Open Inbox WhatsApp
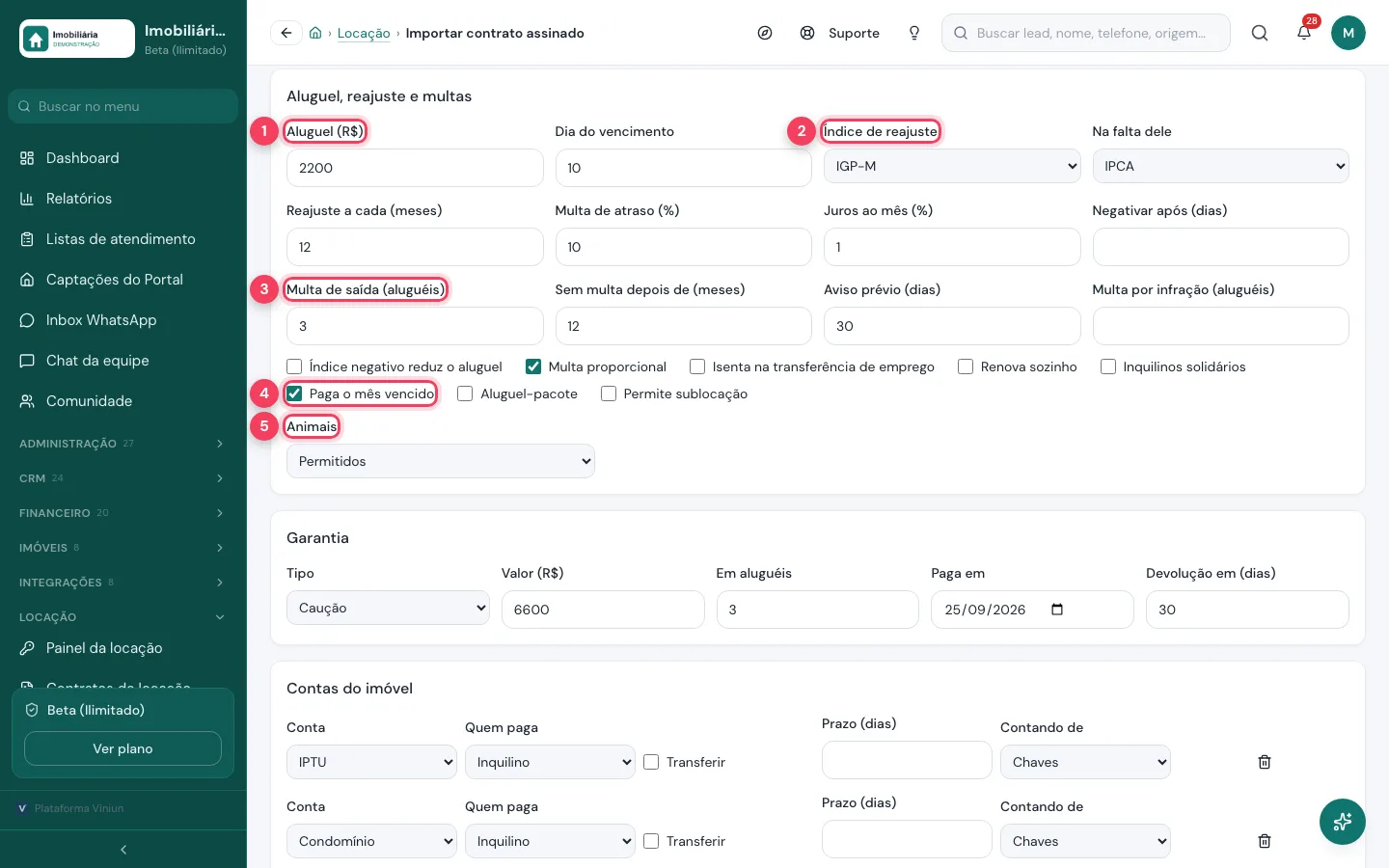This screenshot has height=868, width=1389. coord(123,320)
